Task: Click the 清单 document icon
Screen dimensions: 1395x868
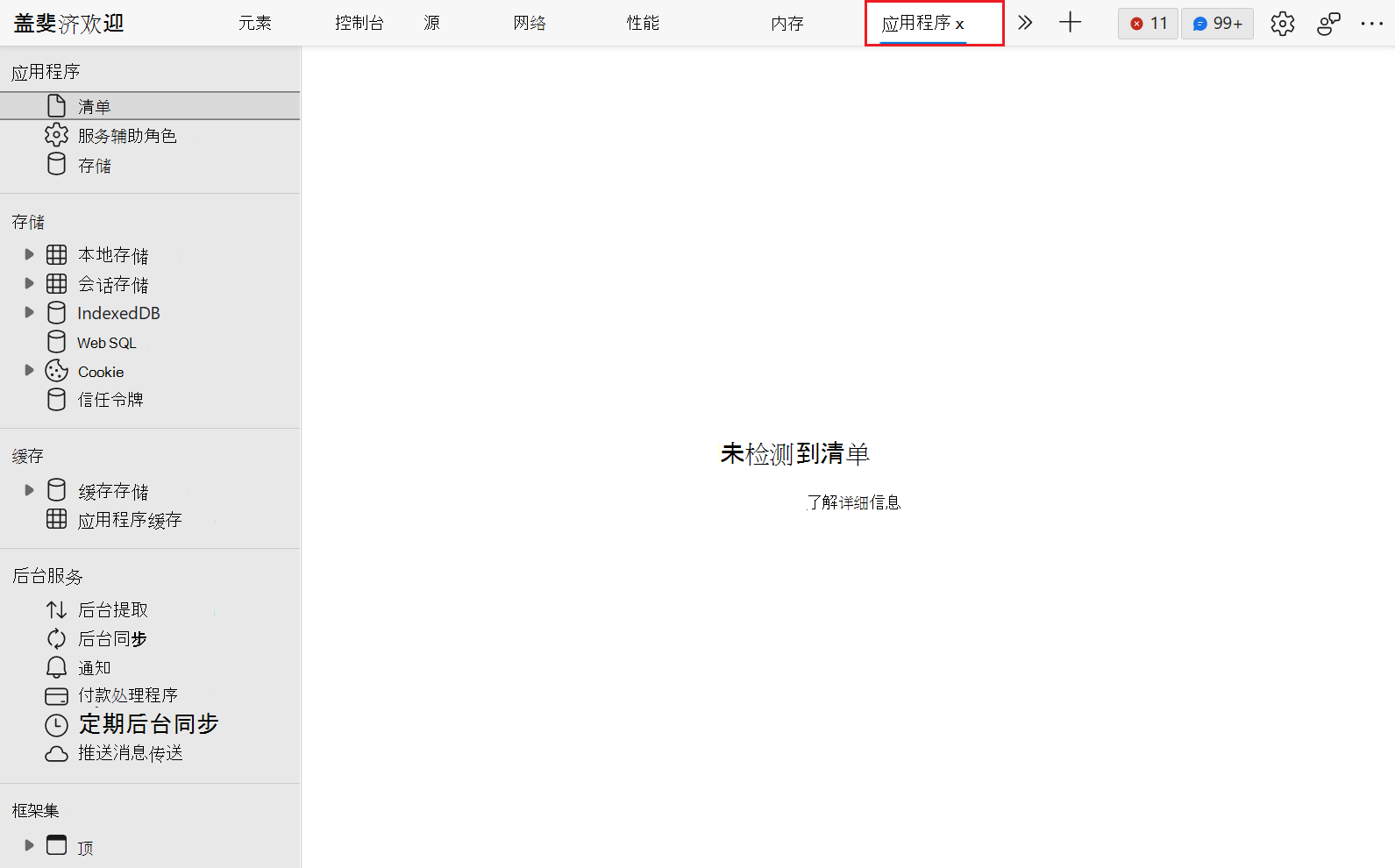Action: coord(56,106)
